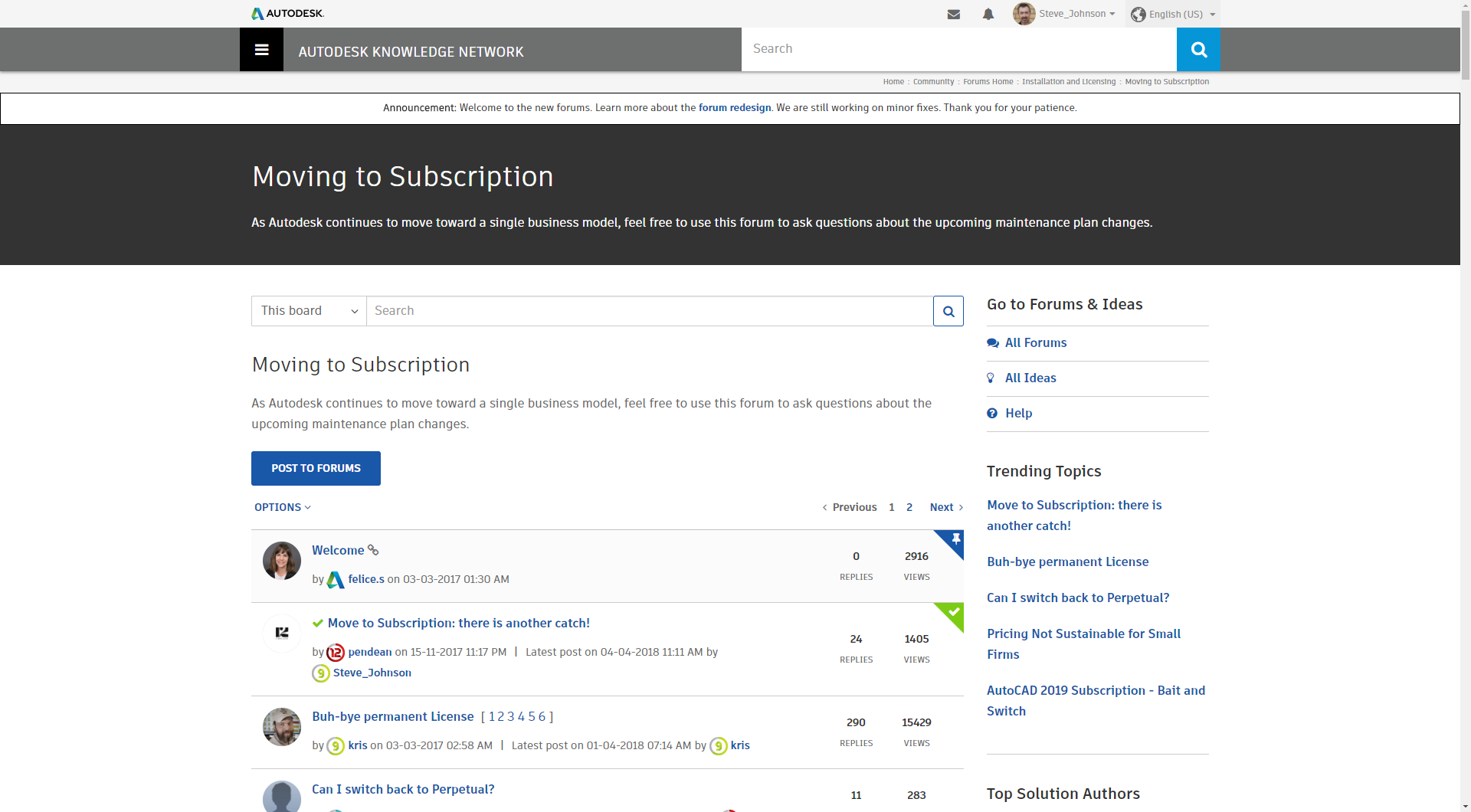
Task: Click rank 9 badge beside author kris
Action: pyautogui.click(x=336, y=746)
